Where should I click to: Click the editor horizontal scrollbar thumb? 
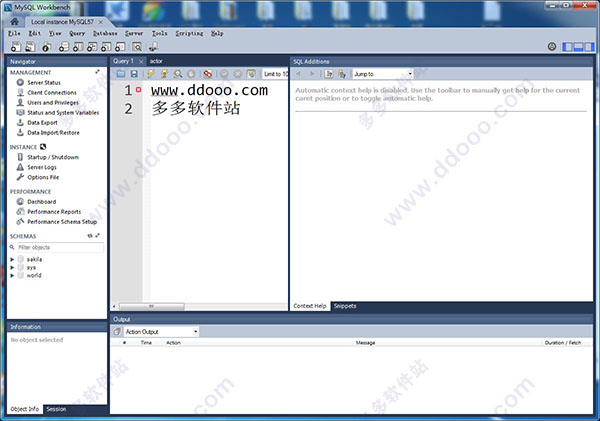[152, 306]
